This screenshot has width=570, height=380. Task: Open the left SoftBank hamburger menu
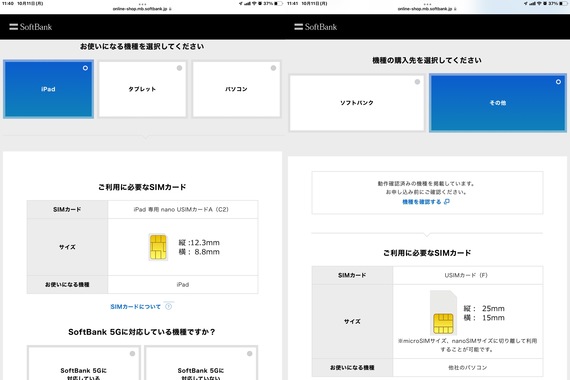click(13, 27)
